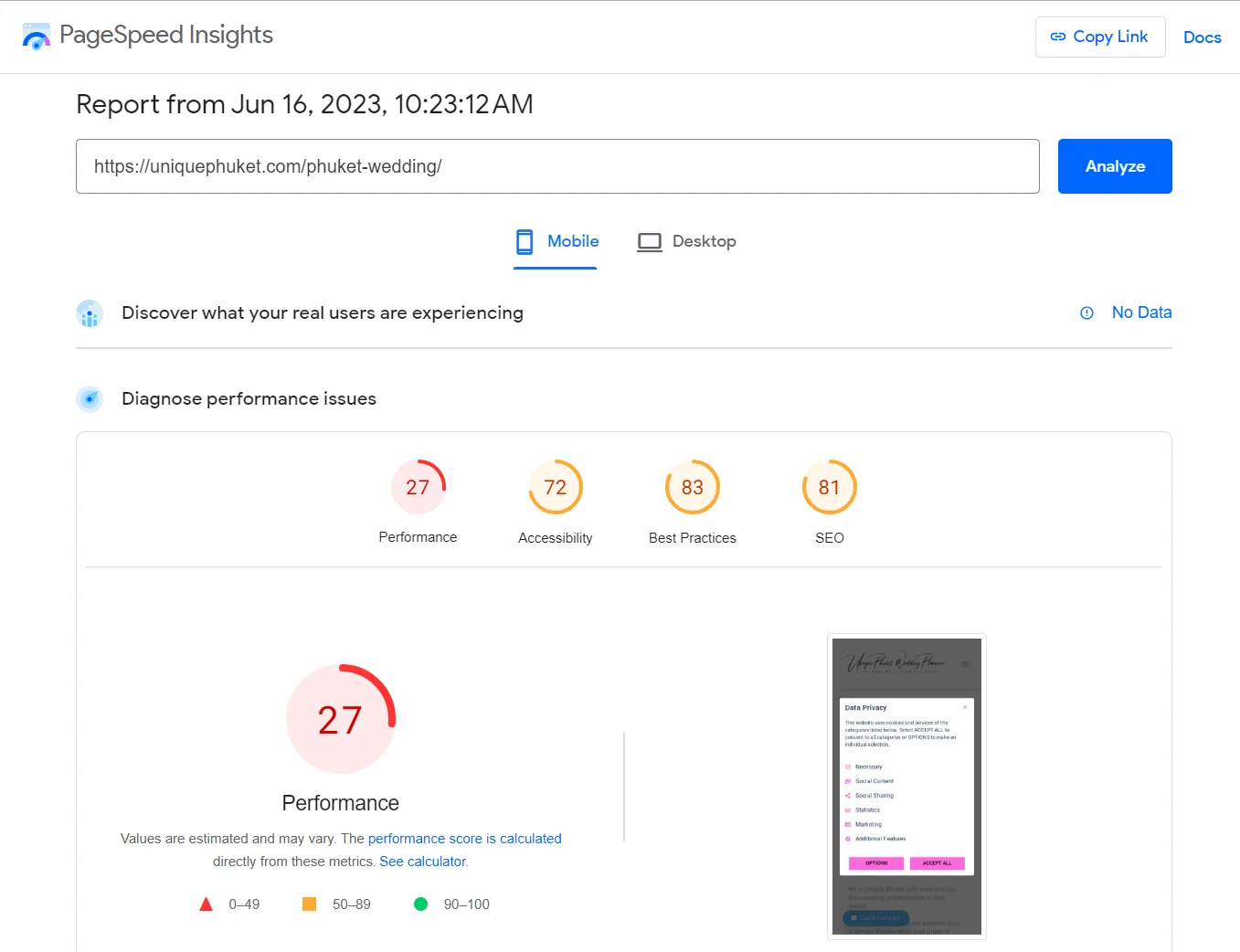Click the Performance label under gauges
Viewport: 1240px width, 952px height.
click(418, 537)
